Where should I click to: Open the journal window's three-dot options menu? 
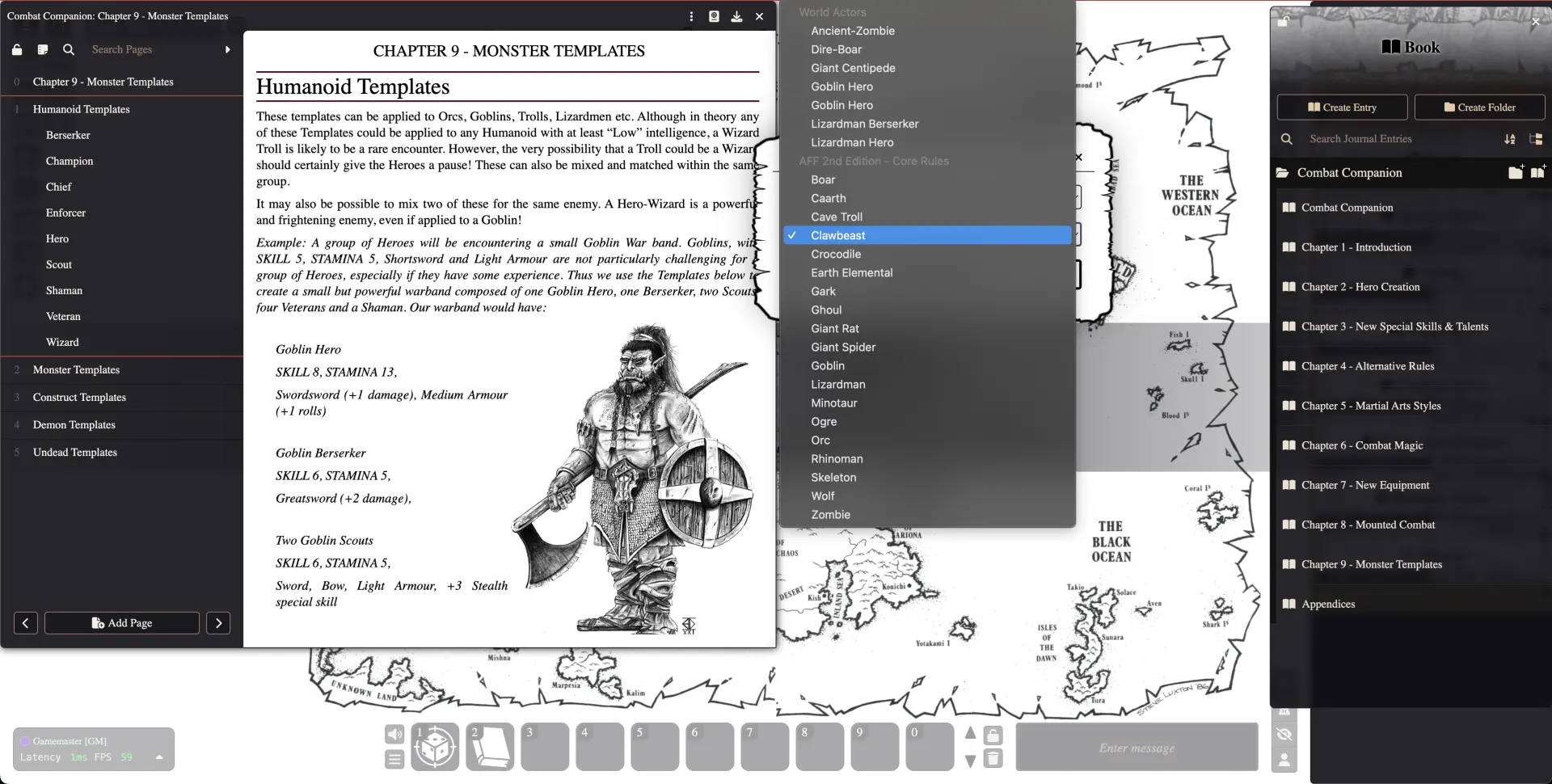tap(691, 16)
